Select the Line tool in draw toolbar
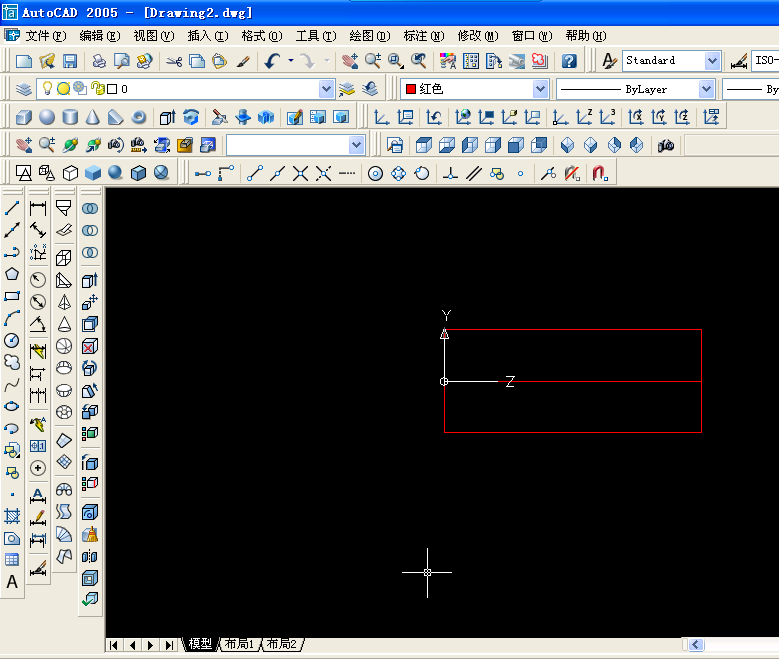Image resolution: width=779 pixels, height=659 pixels. pos(12,208)
